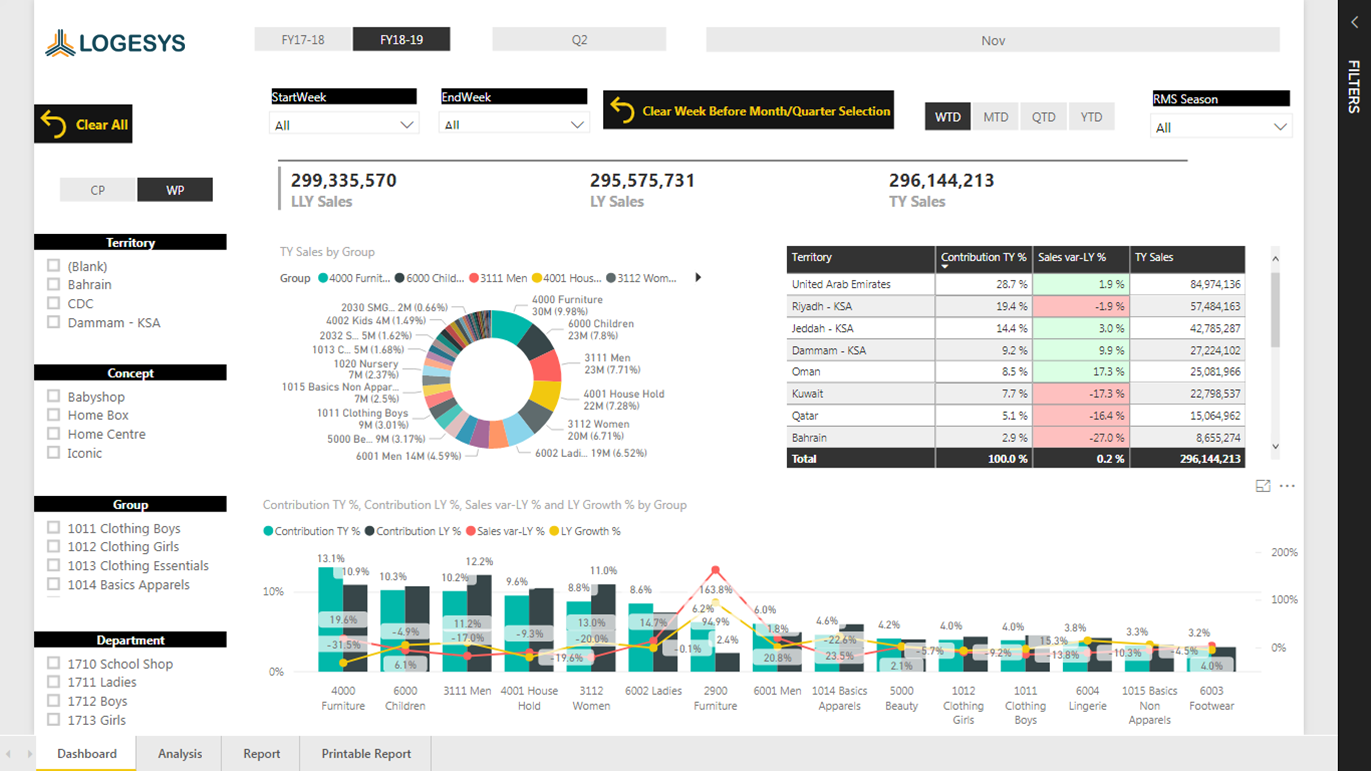Open More options ellipsis on bar chart

click(x=1287, y=486)
